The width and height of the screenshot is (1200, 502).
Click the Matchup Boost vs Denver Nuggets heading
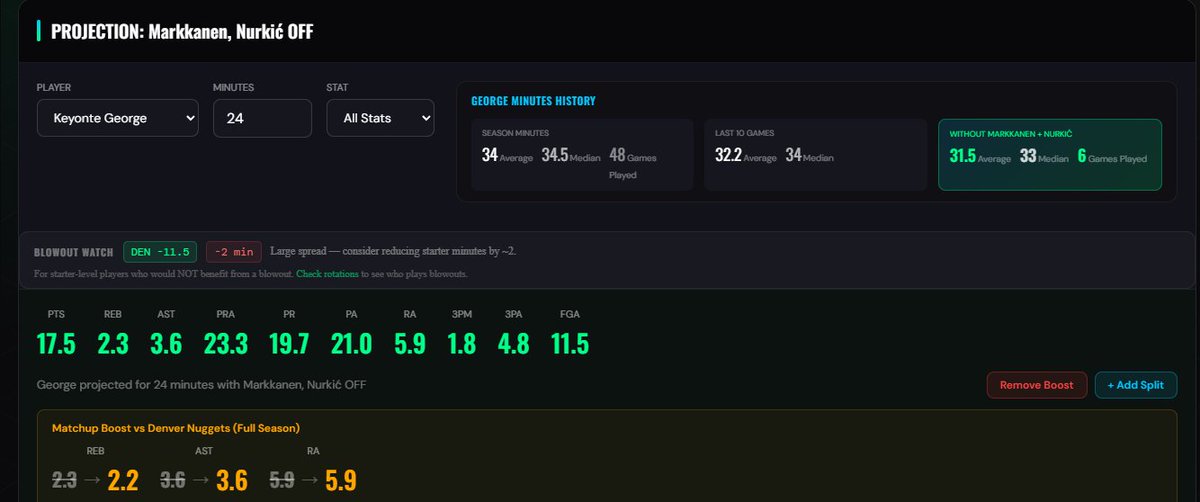pos(176,428)
